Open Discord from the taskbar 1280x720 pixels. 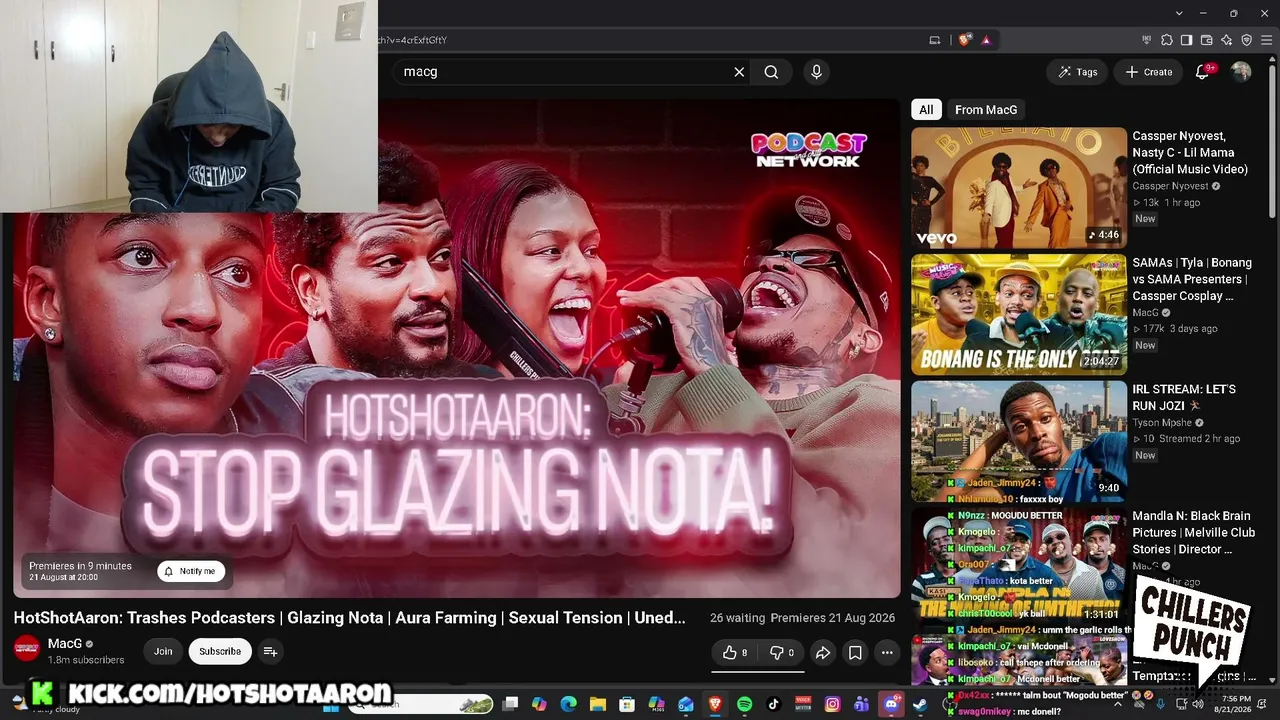point(890,704)
